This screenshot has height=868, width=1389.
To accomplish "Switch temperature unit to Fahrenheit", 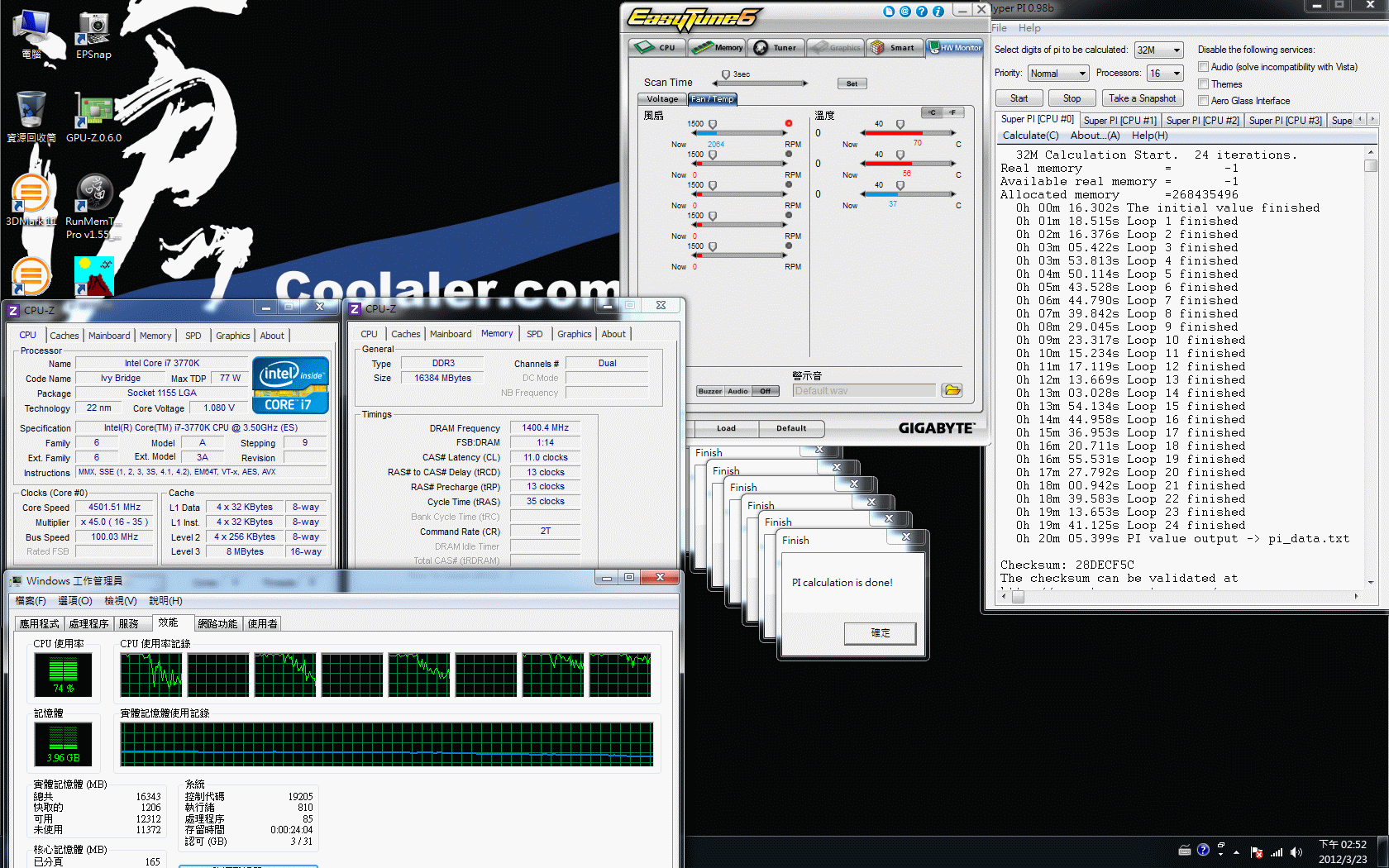I will [x=953, y=112].
